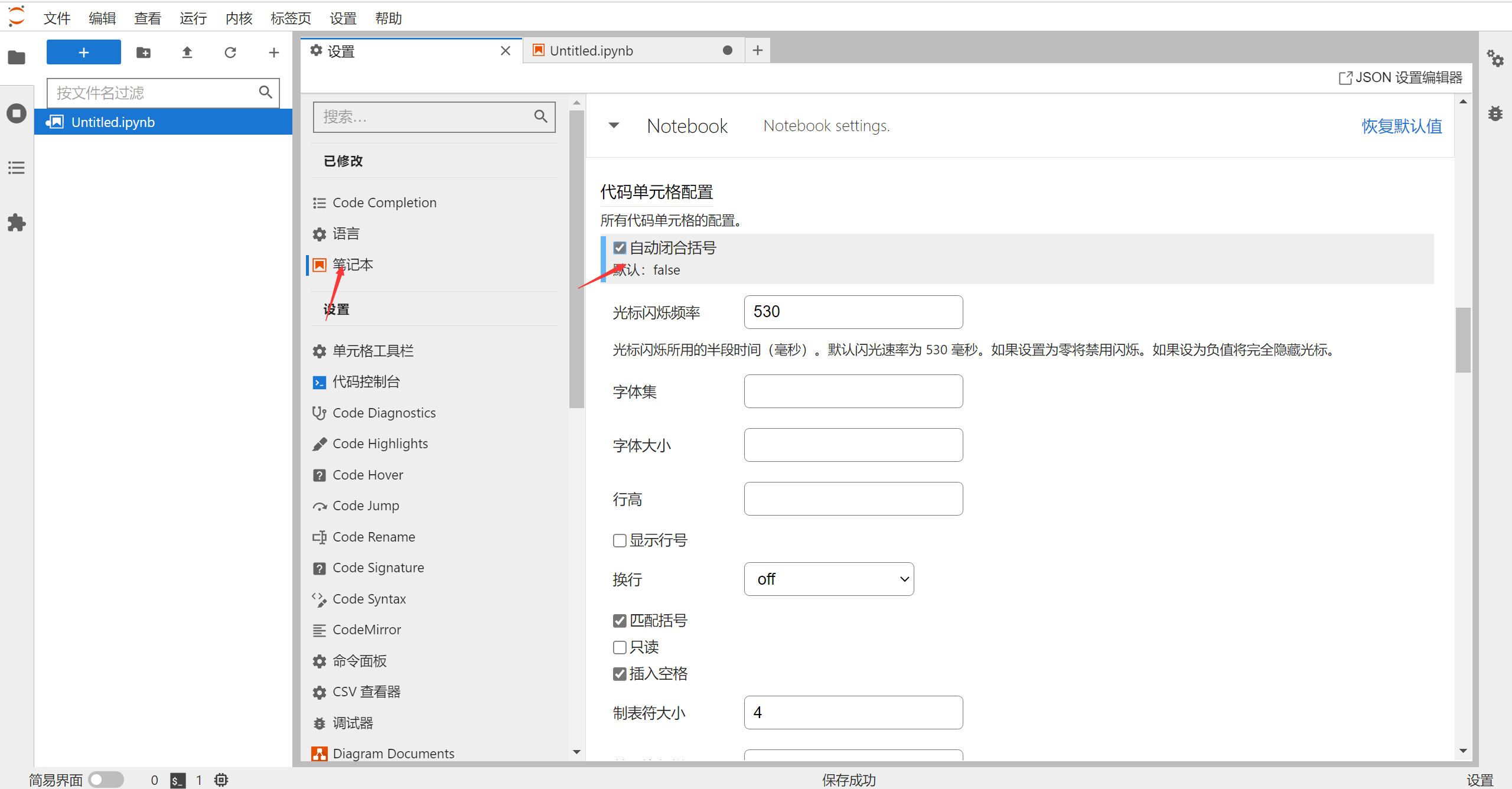
Task: Open the JSON 设置编辑器 link
Action: pyautogui.click(x=1400, y=77)
